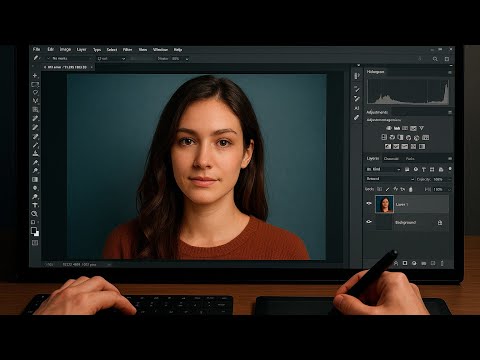
Task: Open the Filter menu
Action: pyautogui.click(x=127, y=49)
